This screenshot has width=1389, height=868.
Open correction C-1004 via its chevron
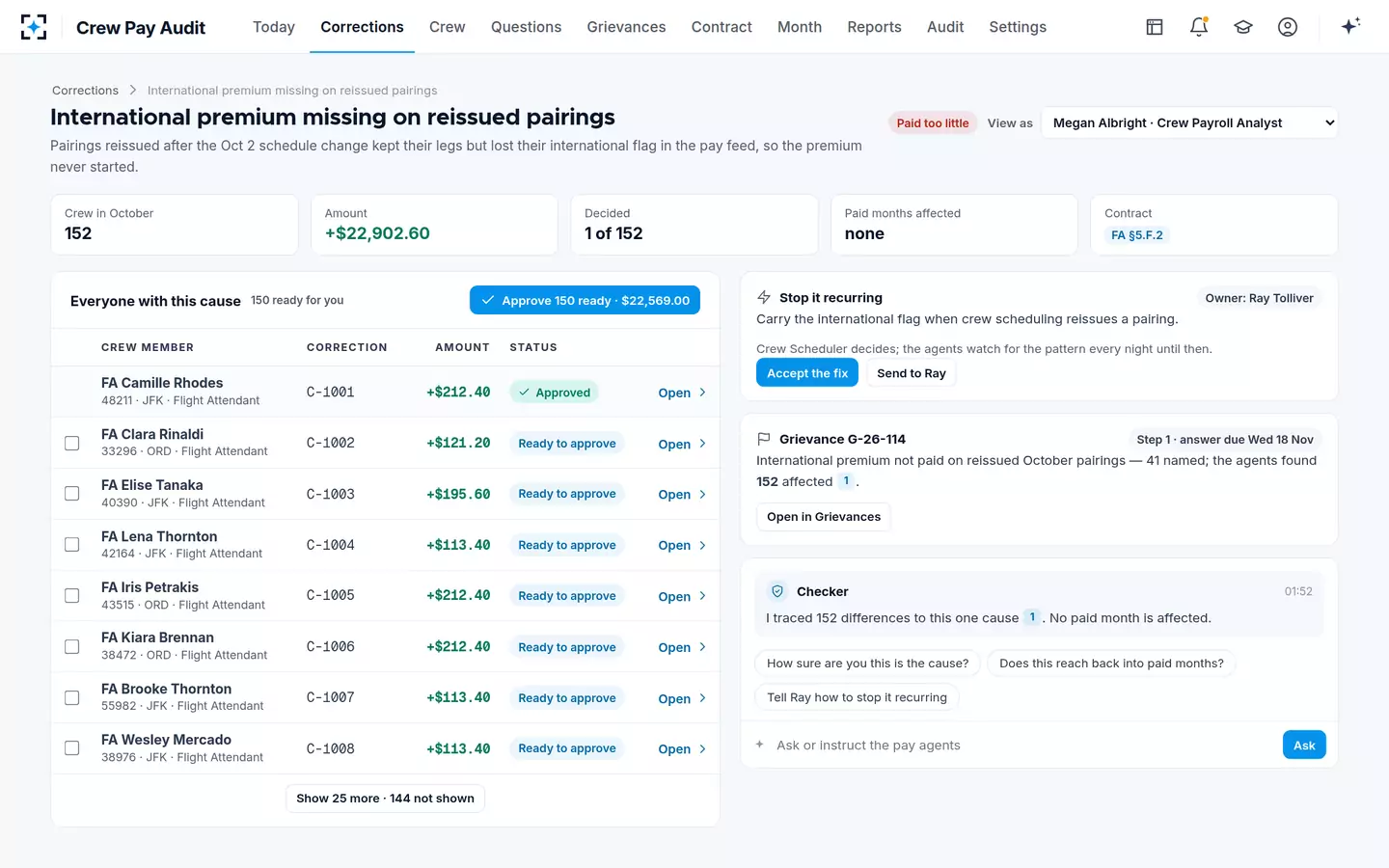tap(702, 545)
